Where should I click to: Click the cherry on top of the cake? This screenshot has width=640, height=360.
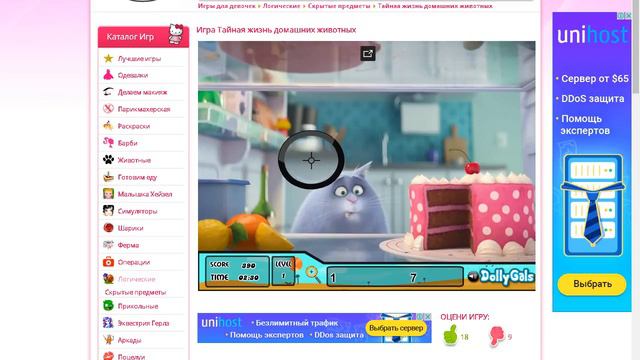pyautogui.click(x=472, y=167)
